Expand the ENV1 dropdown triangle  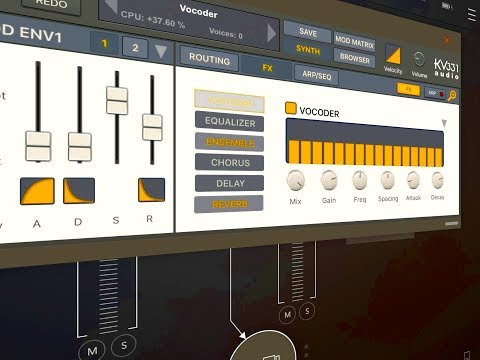[161, 51]
